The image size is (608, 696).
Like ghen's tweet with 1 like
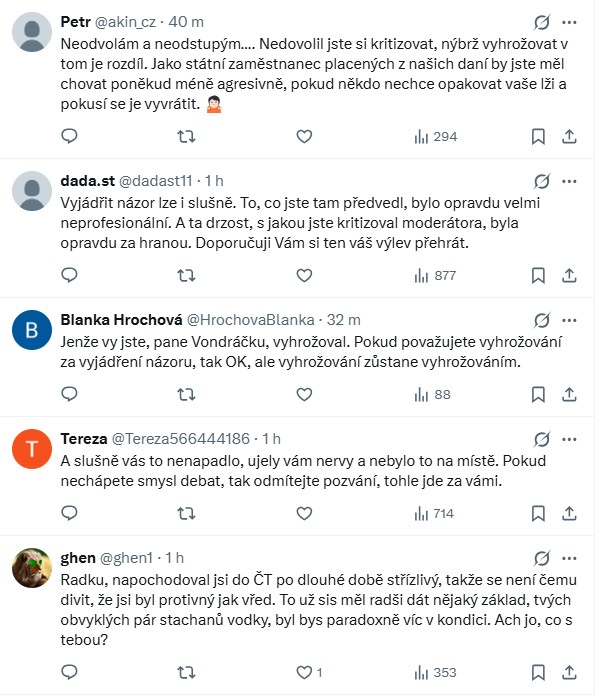[x=307, y=672]
